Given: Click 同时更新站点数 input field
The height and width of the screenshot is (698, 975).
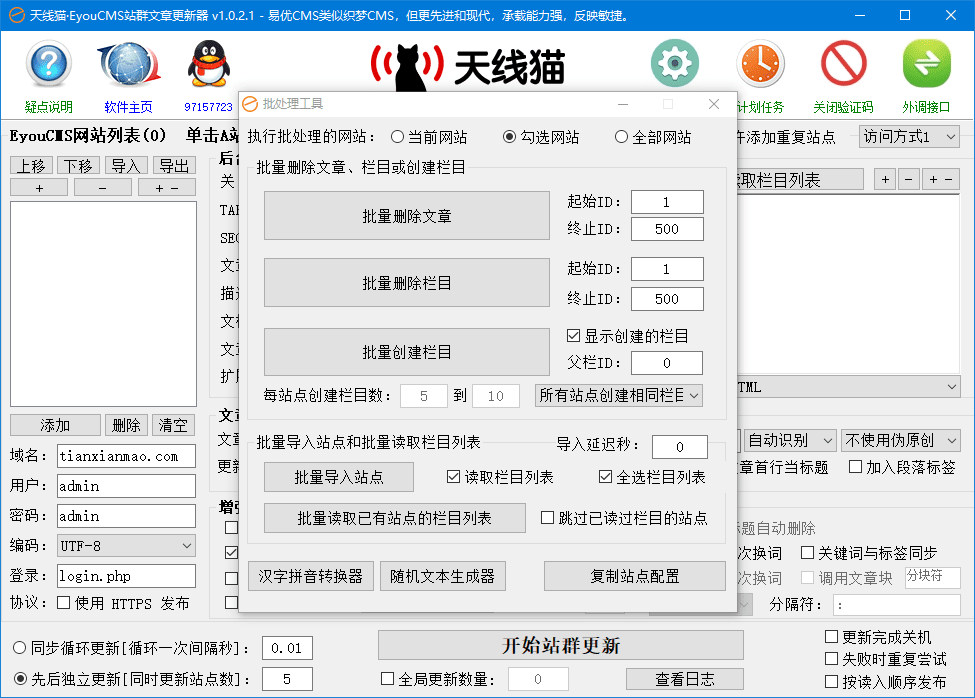Looking at the screenshot, I should [x=287, y=679].
